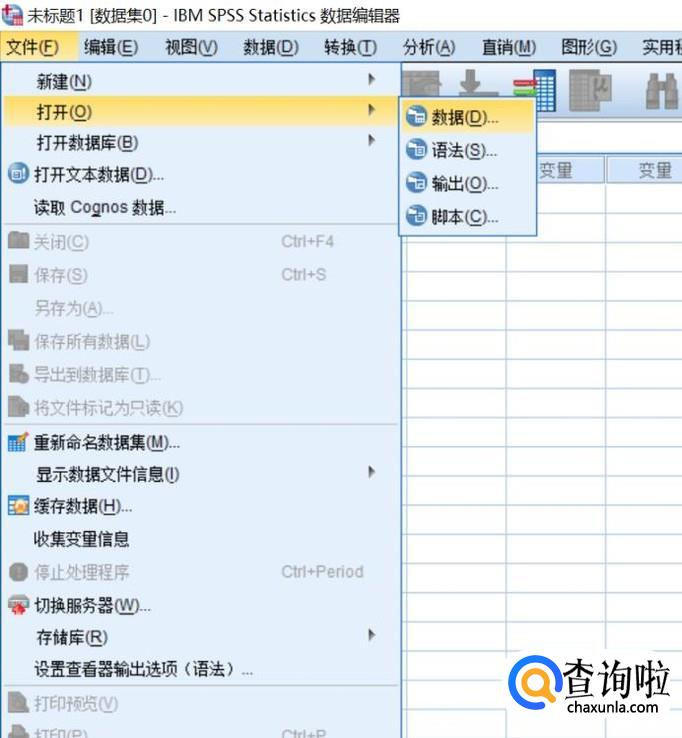Click the icon beside 数据(D)... submenu item
This screenshot has height=738, width=682.
click(x=416, y=116)
